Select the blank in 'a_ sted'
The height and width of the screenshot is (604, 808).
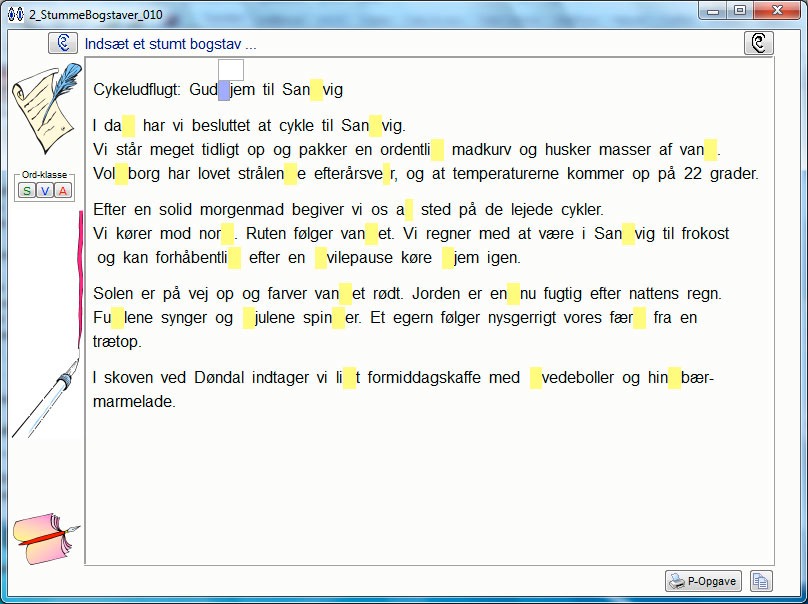pos(409,210)
